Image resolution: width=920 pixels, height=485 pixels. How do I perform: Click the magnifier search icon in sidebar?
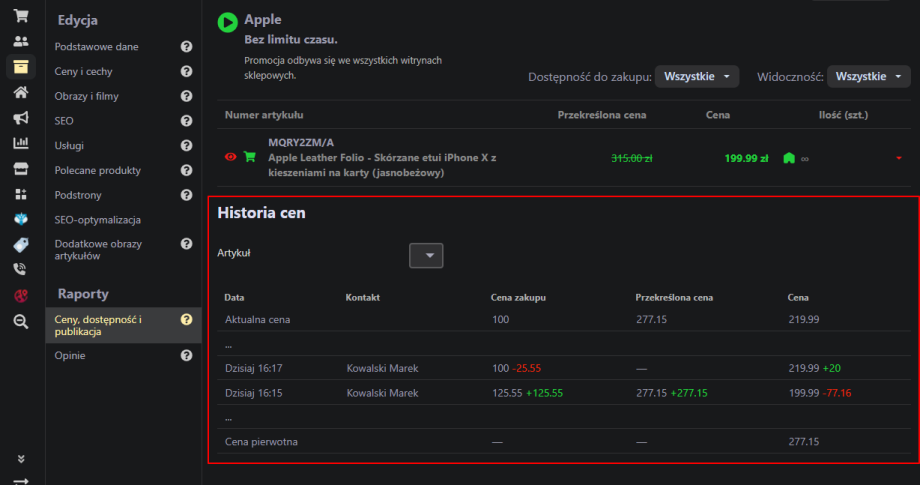tap(20, 321)
